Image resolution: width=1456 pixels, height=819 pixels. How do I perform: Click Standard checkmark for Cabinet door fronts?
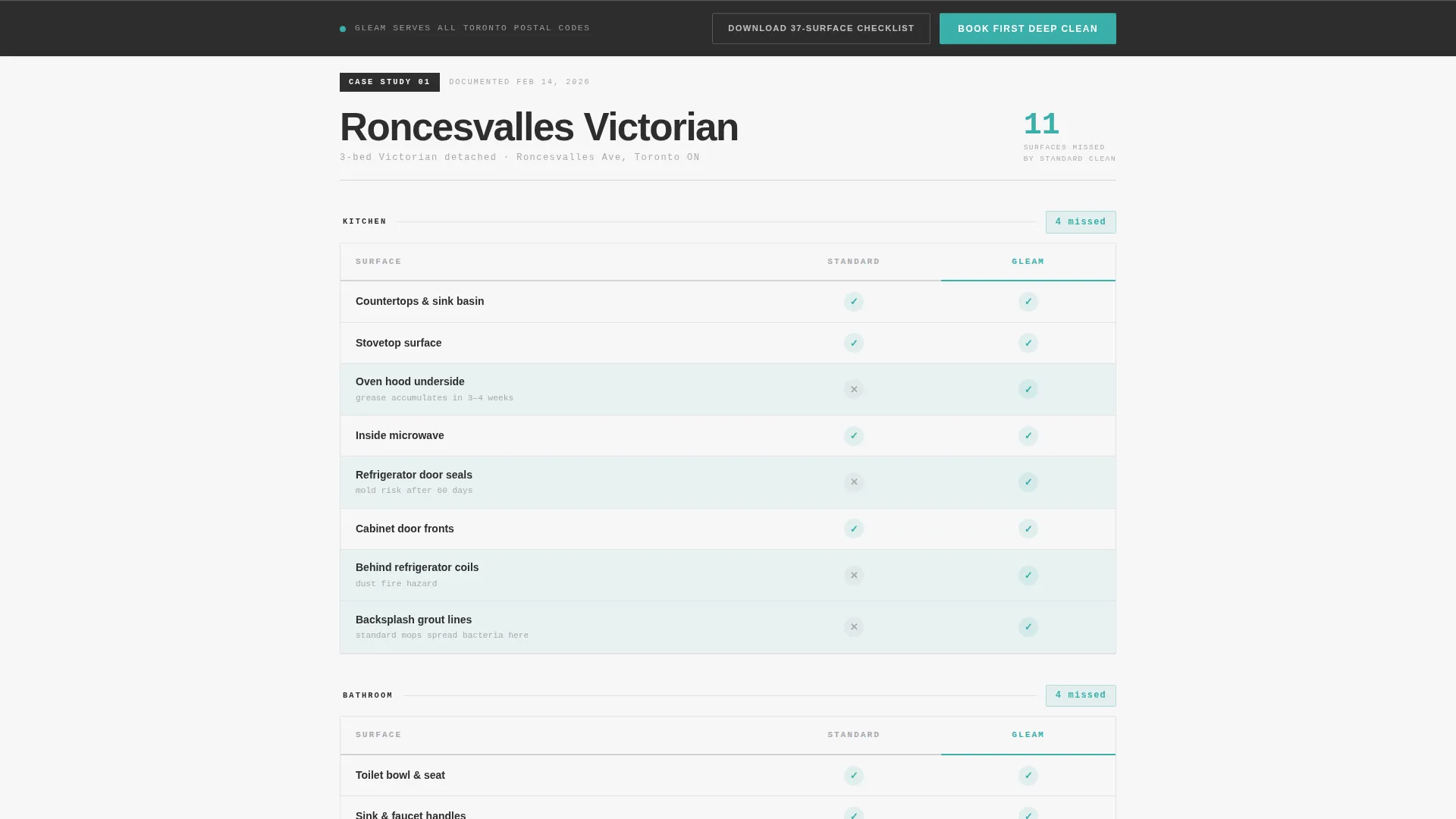[854, 529]
